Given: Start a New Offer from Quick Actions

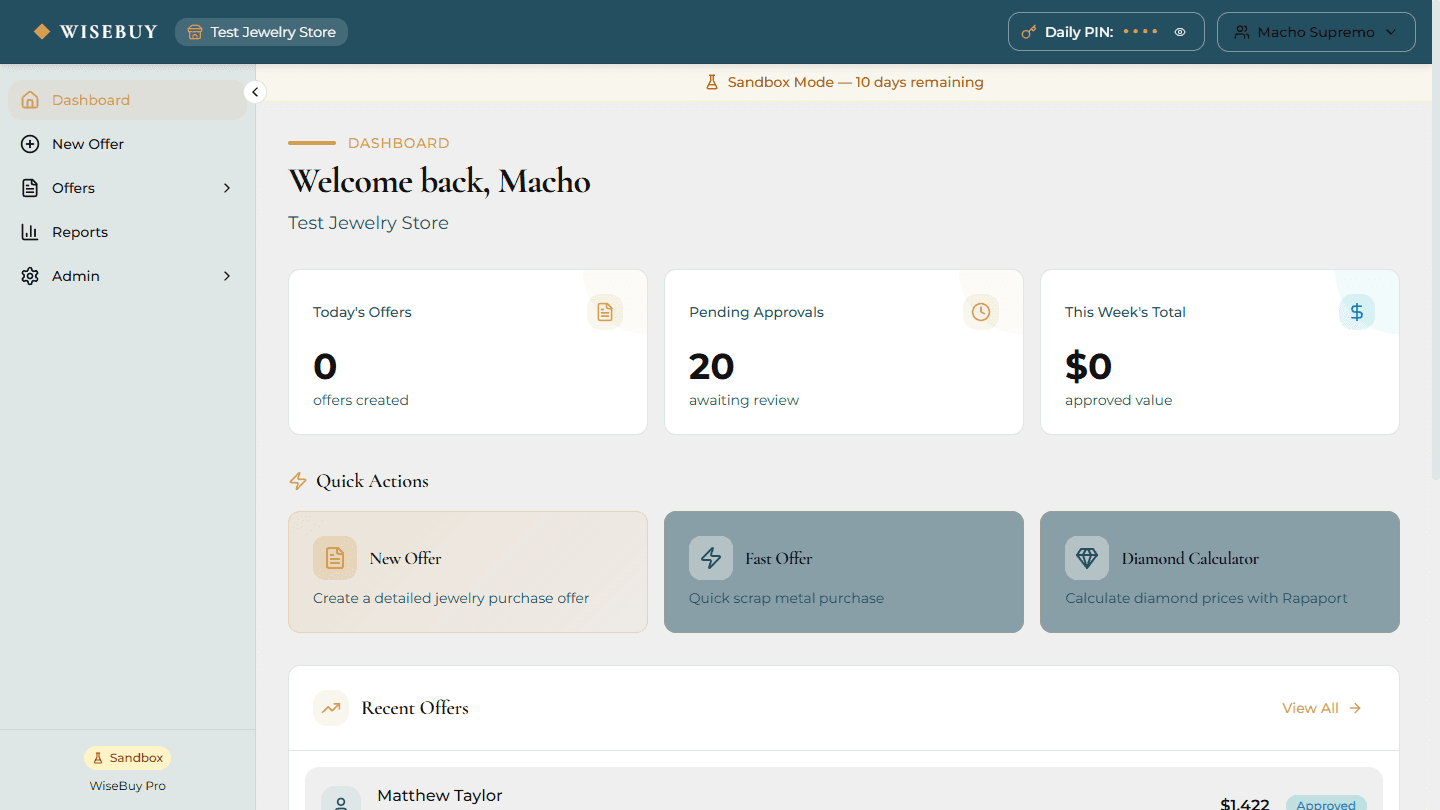Looking at the screenshot, I should click(467, 571).
